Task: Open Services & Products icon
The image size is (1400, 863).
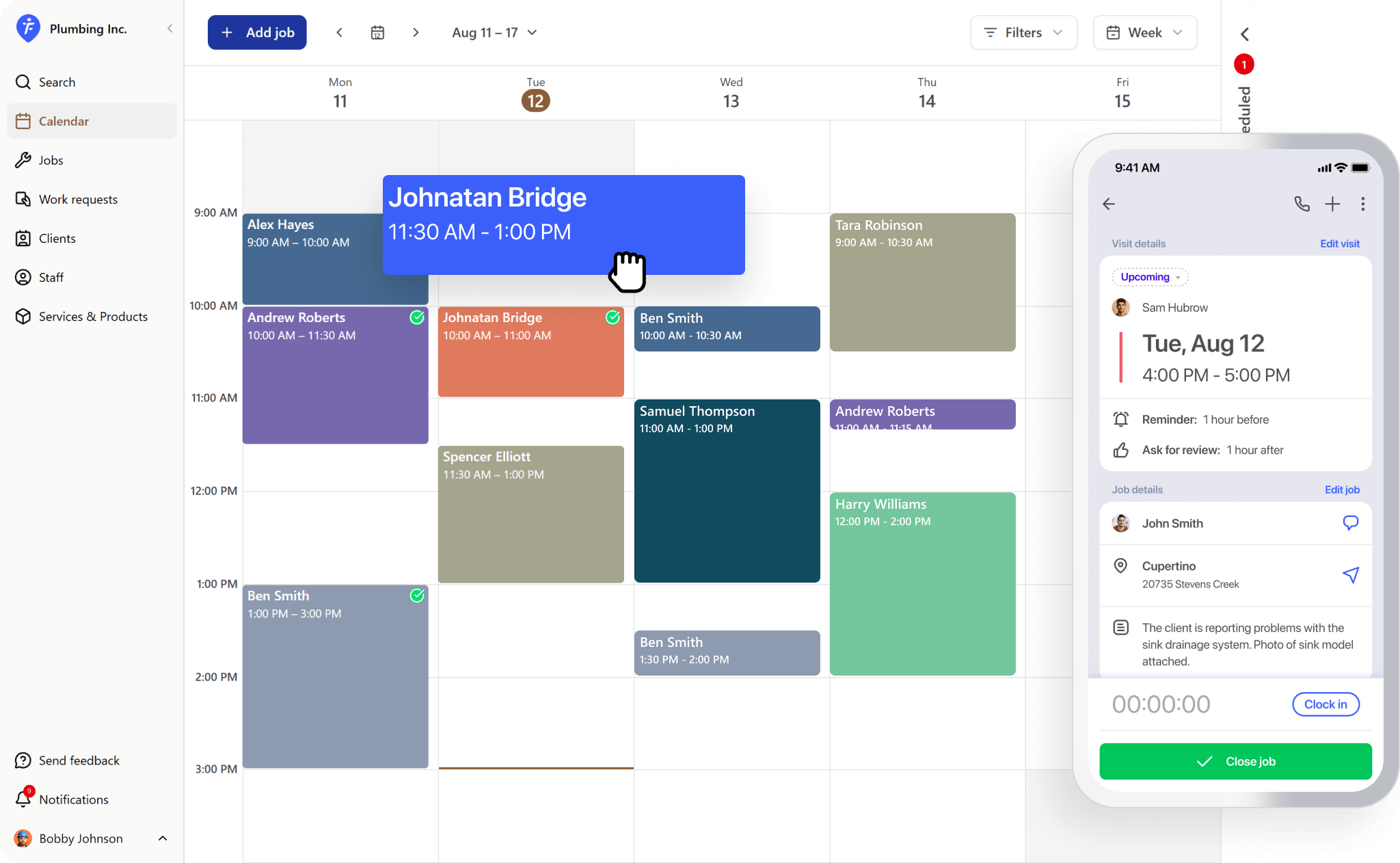Action: pos(23,316)
